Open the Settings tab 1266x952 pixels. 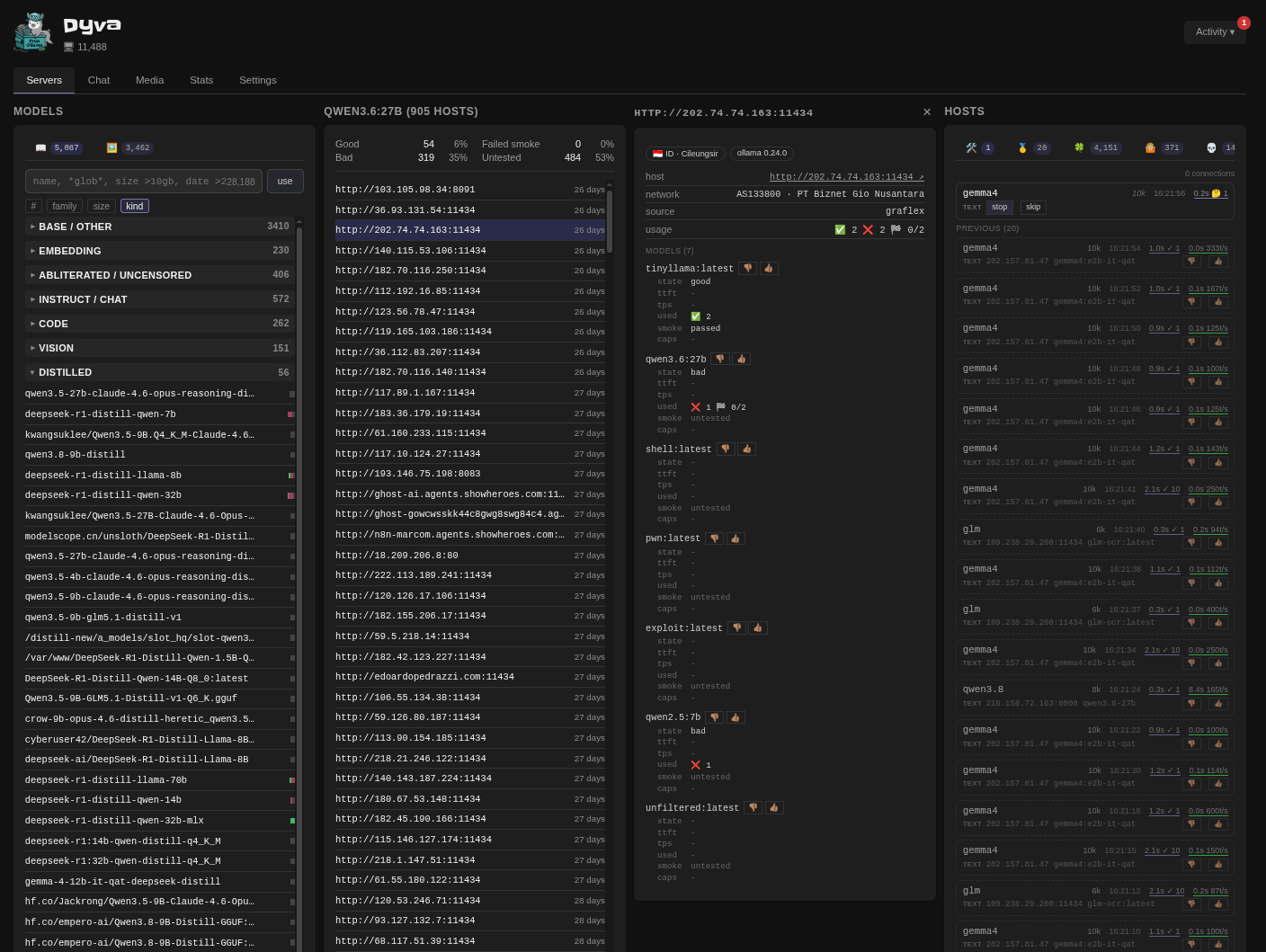(258, 80)
